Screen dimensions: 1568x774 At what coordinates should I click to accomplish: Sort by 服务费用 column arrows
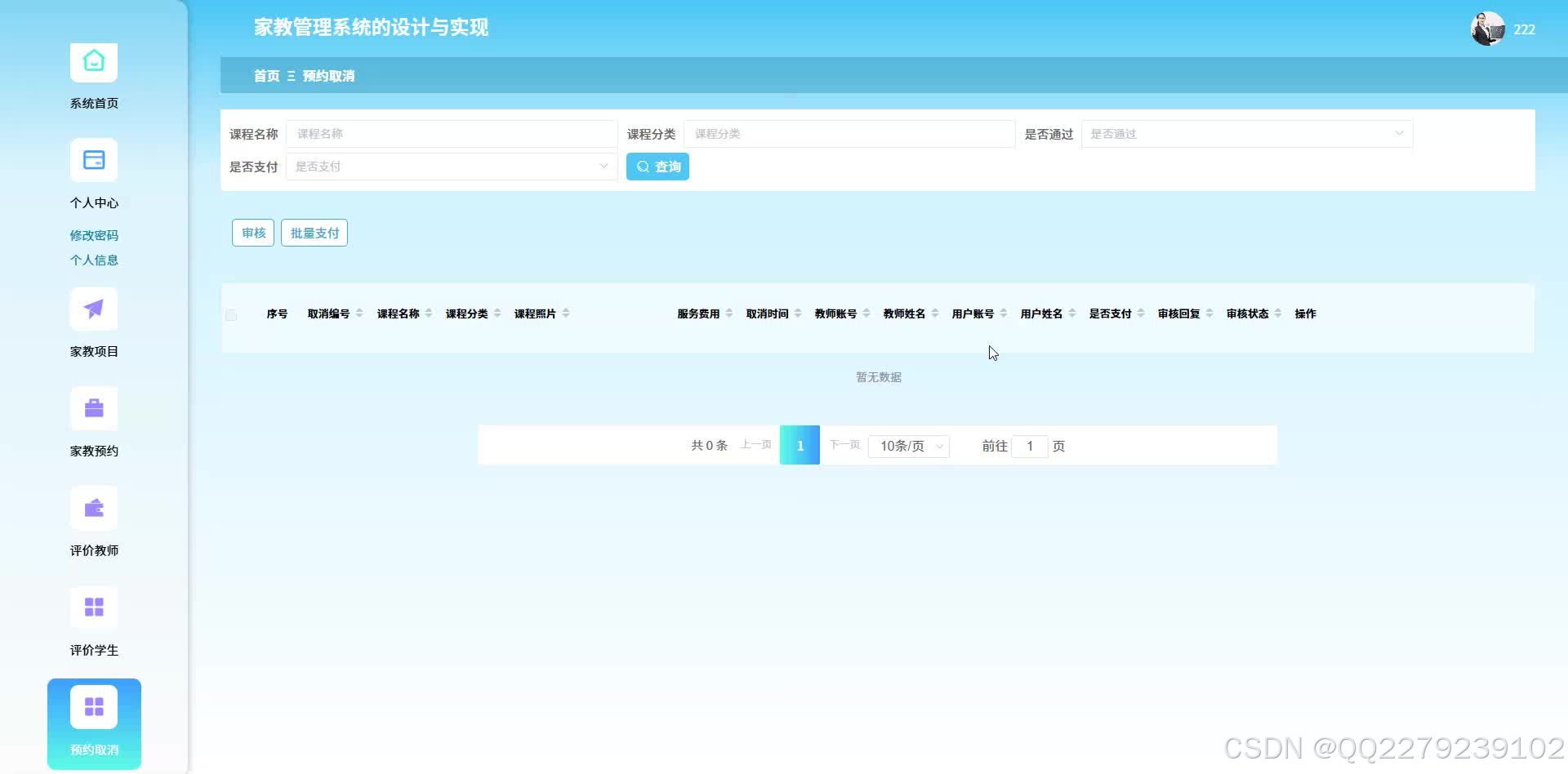pos(729,314)
